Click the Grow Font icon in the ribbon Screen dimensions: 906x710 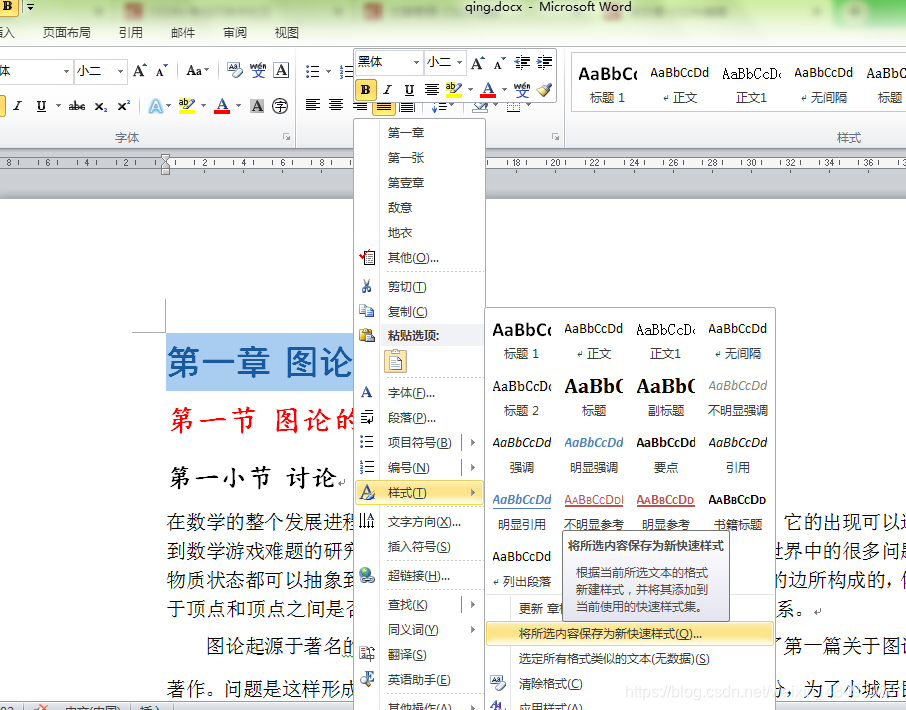139,71
